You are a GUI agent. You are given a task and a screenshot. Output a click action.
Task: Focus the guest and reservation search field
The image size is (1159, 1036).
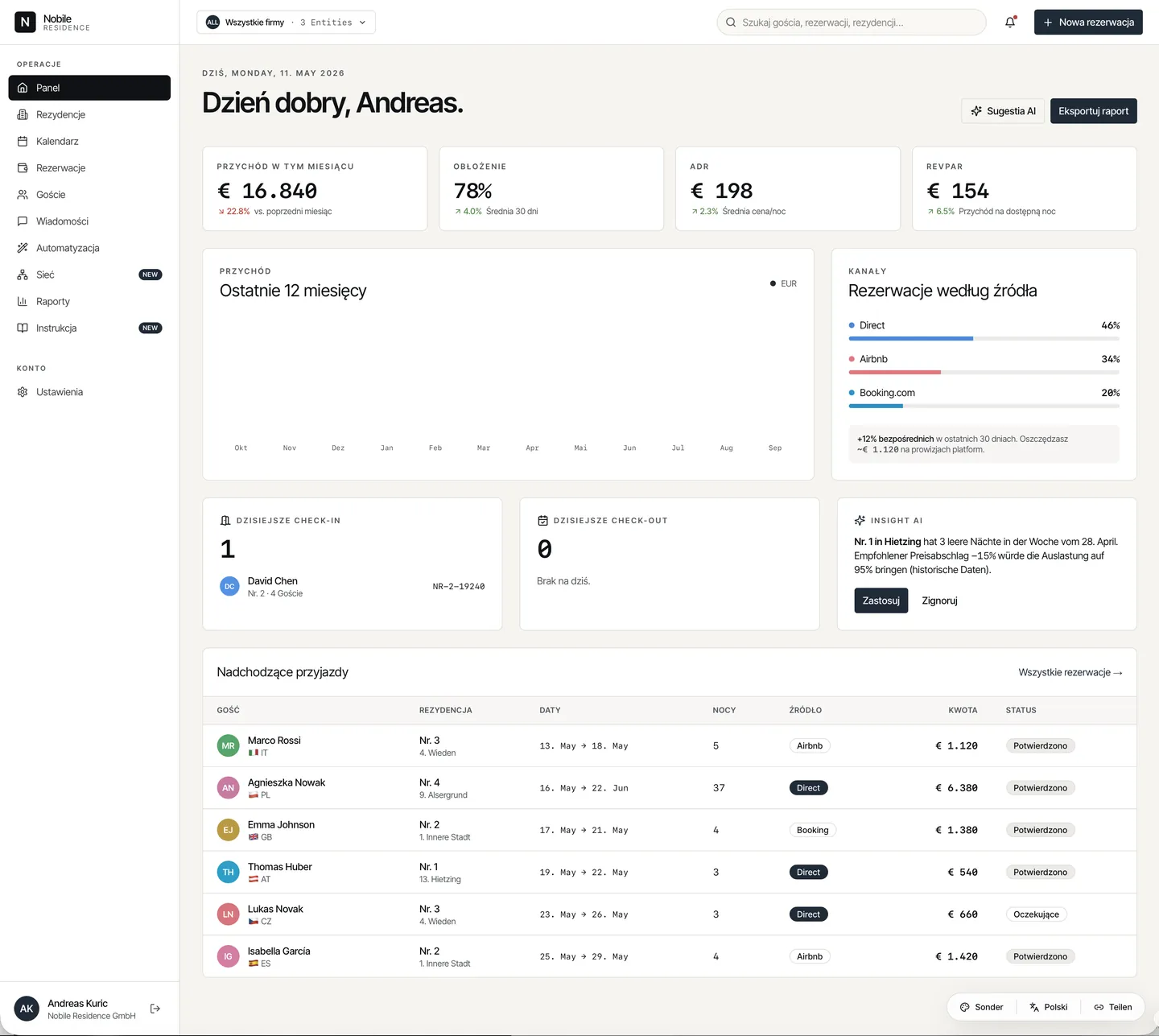[852, 23]
